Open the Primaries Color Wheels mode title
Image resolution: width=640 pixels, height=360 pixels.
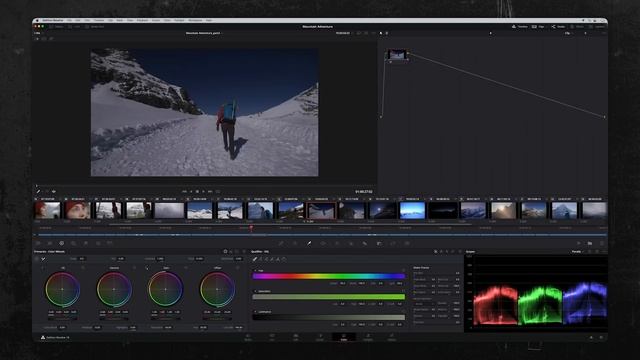click(49, 251)
